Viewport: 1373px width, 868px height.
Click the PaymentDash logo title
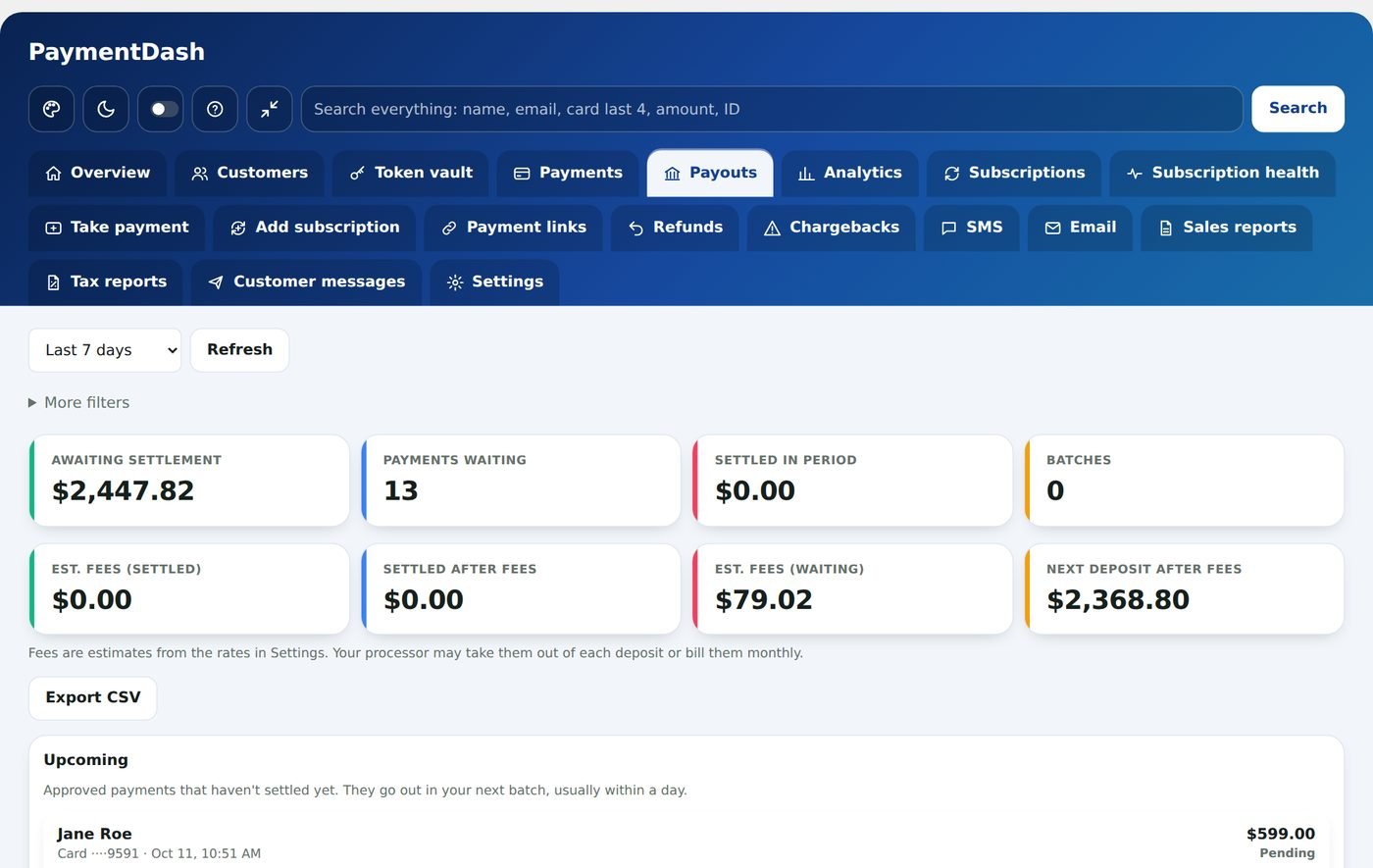click(x=117, y=52)
